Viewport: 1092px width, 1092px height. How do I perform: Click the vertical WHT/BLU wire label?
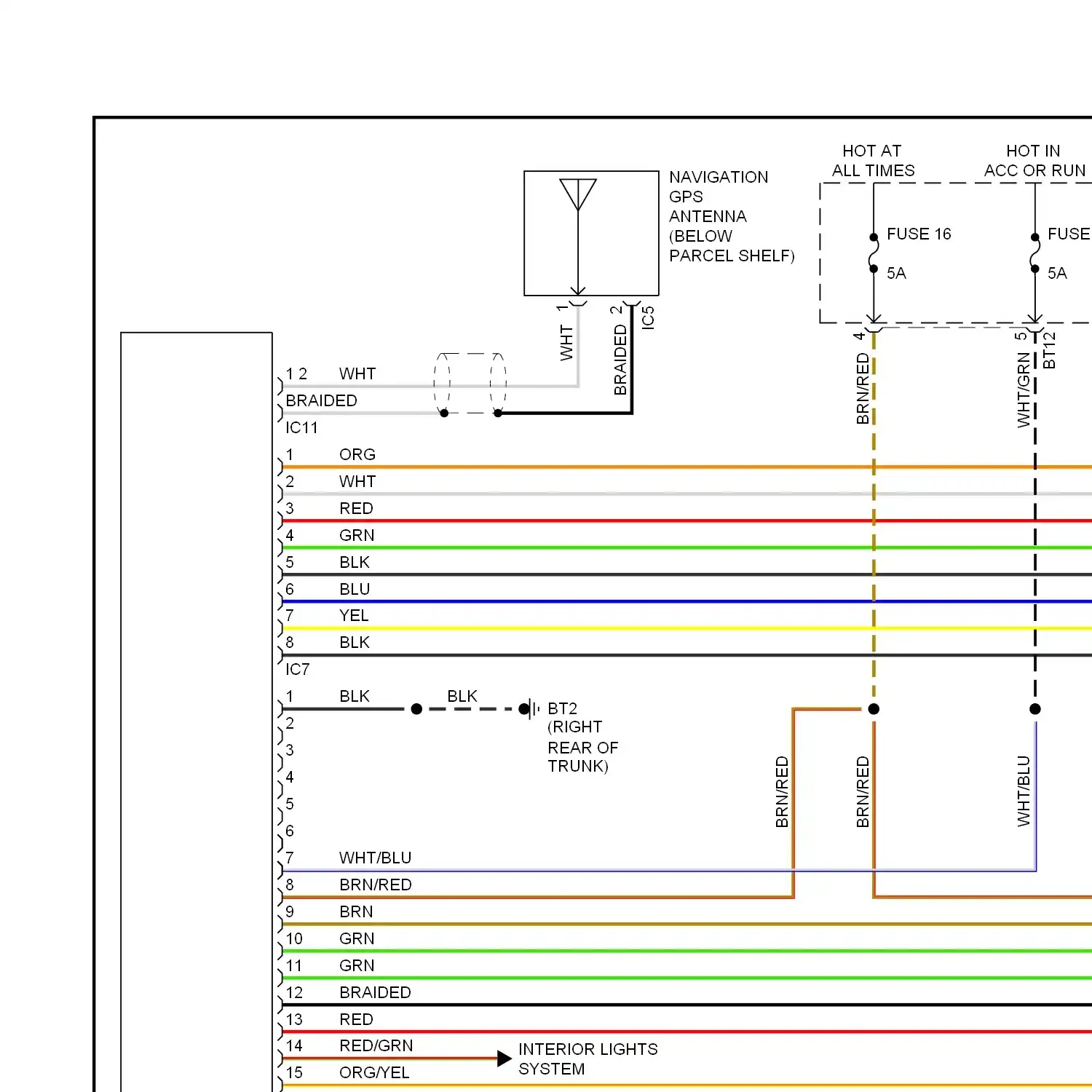(x=1024, y=791)
